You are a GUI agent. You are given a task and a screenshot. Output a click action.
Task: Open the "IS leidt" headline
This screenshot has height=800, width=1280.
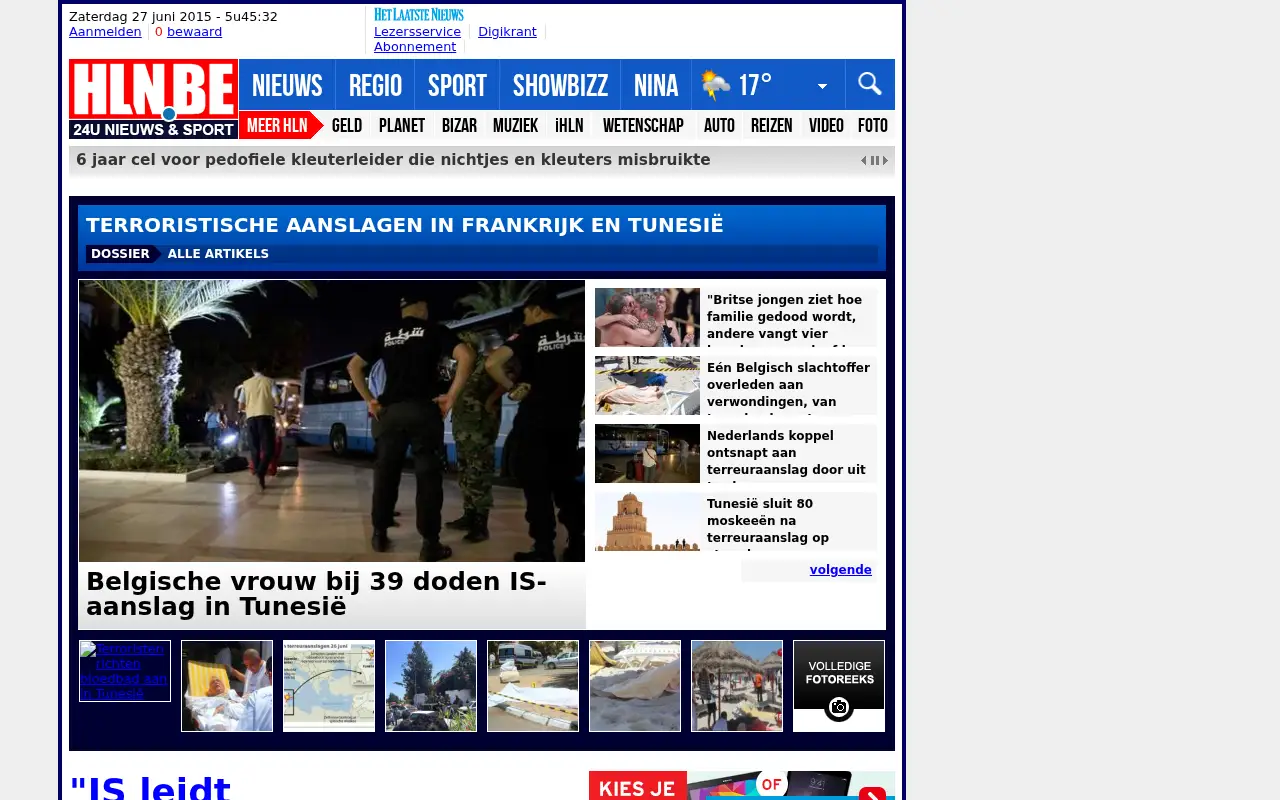[x=150, y=787]
